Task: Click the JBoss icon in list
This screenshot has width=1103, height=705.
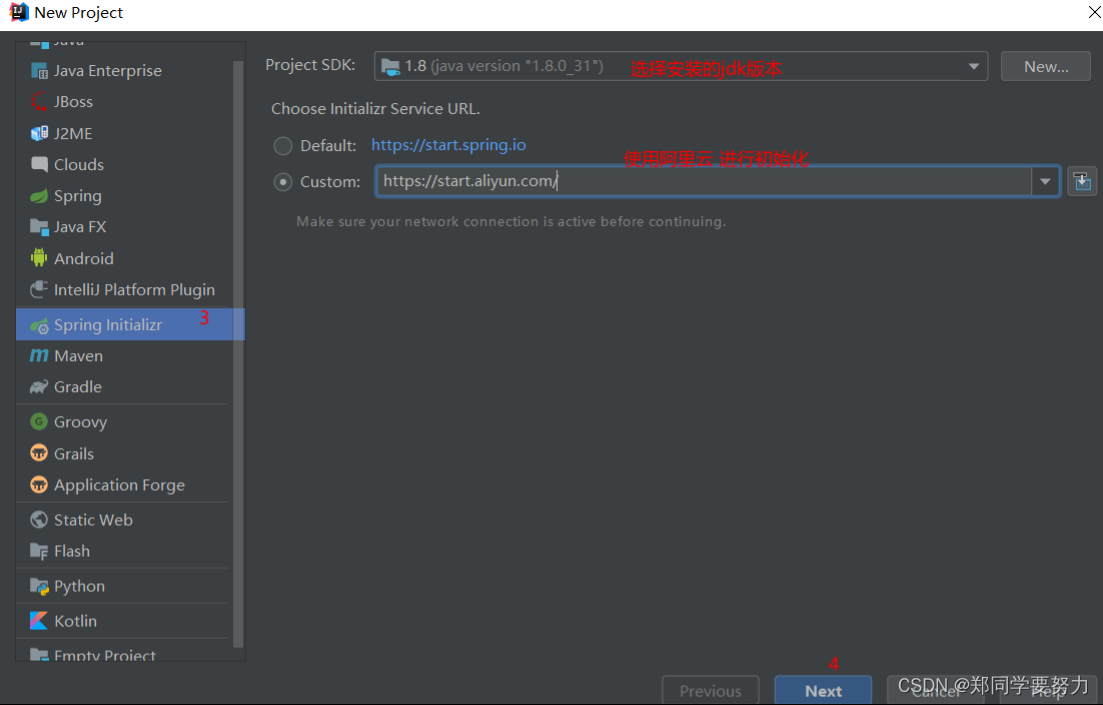Action: click(x=39, y=102)
